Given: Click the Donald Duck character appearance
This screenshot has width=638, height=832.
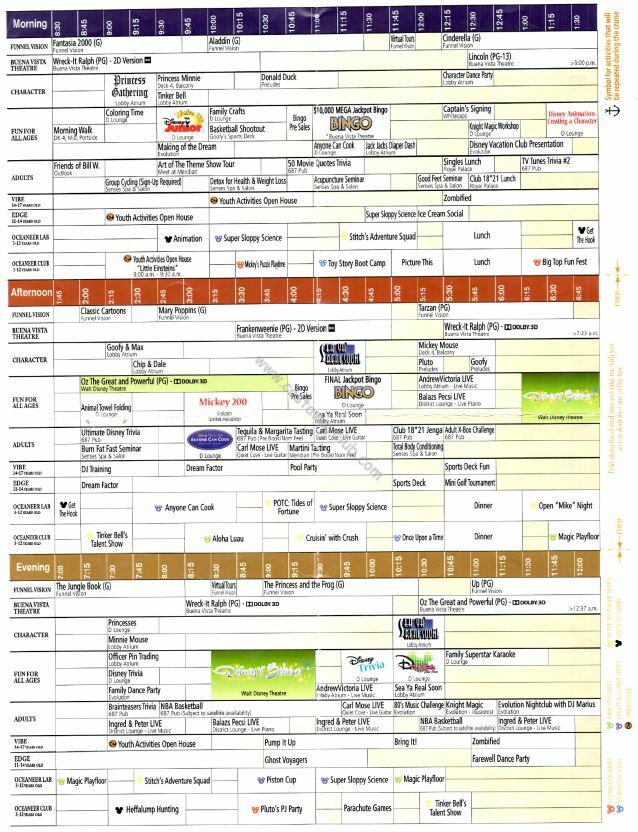Looking at the screenshot, I should point(279,77).
